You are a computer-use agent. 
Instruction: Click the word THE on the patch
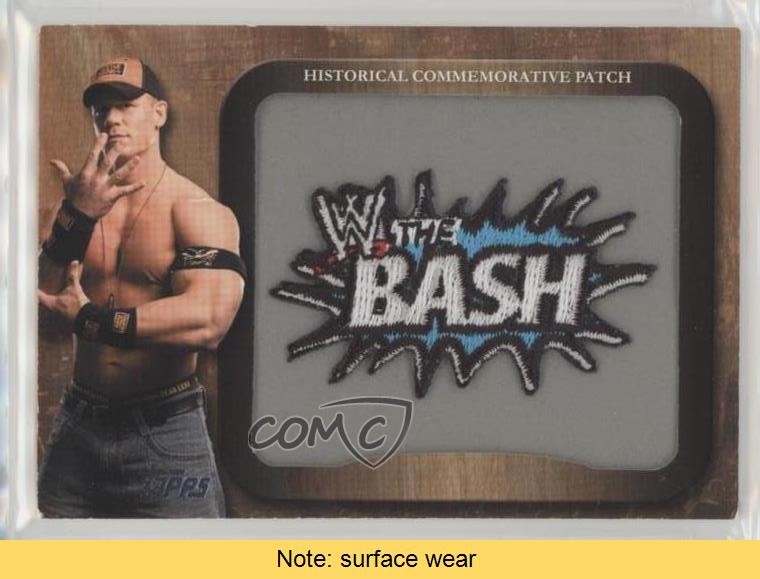point(428,235)
